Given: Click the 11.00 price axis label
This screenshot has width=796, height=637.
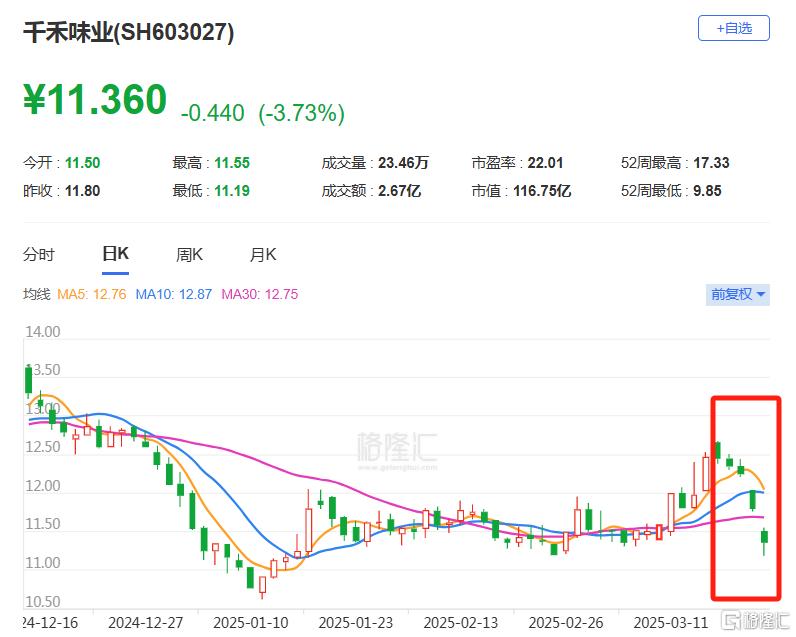Looking at the screenshot, I should tap(43, 563).
